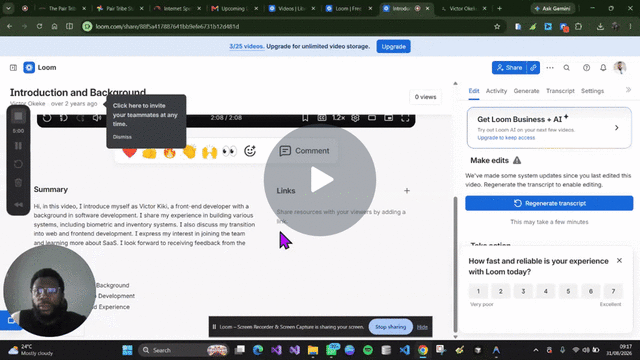Open the Loom search icon
This screenshot has height=360, width=640.
[567, 68]
